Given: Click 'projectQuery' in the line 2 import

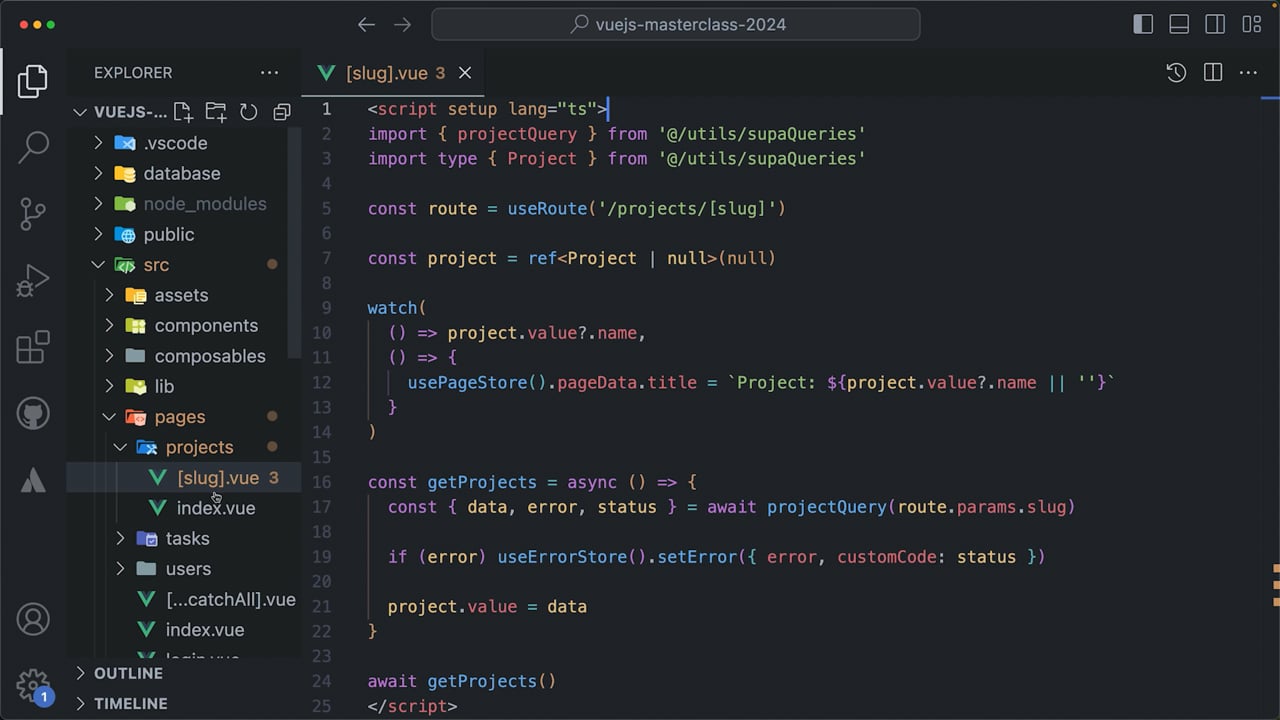Looking at the screenshot, I should tap(517, 134).
